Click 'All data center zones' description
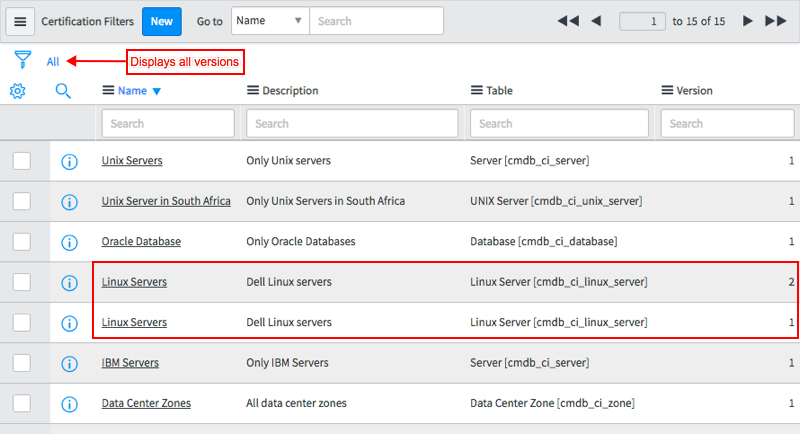The height and width of the screenshot is (434, 800). 296,403
